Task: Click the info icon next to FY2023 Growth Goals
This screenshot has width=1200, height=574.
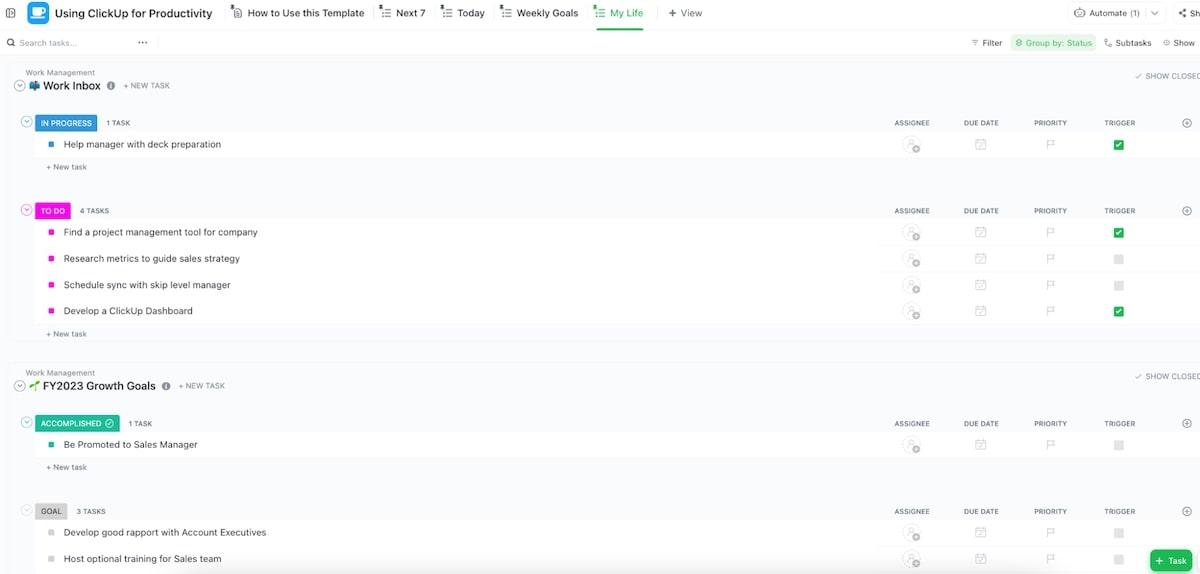Action: tap(166, 386)
